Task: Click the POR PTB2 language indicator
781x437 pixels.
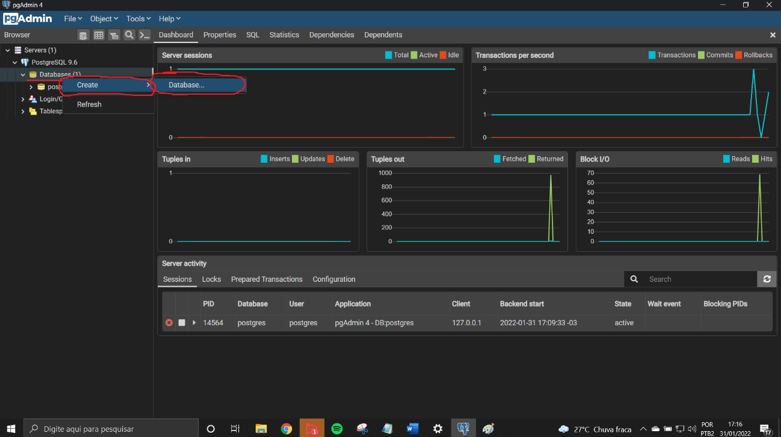Action: (x=707, y=429)
